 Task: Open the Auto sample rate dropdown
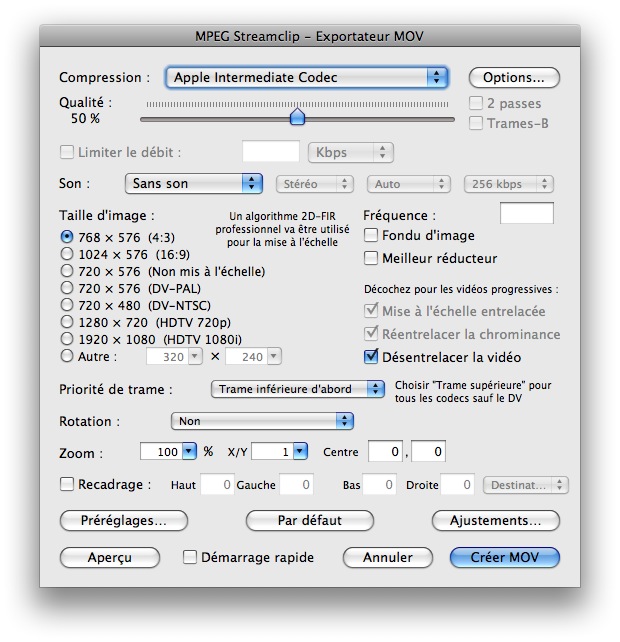[409, 184]
